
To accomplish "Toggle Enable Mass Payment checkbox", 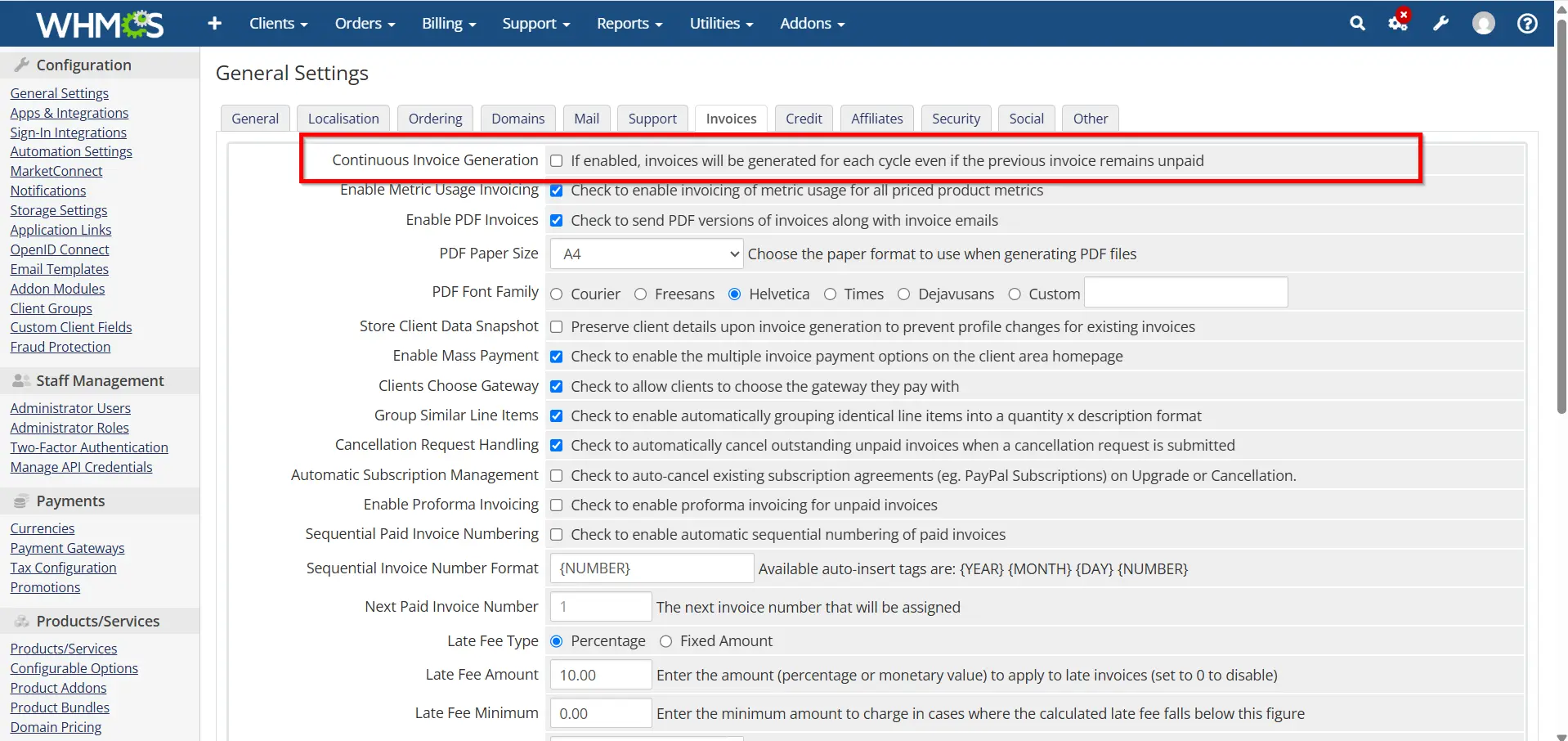I will (x=557, y=357).
